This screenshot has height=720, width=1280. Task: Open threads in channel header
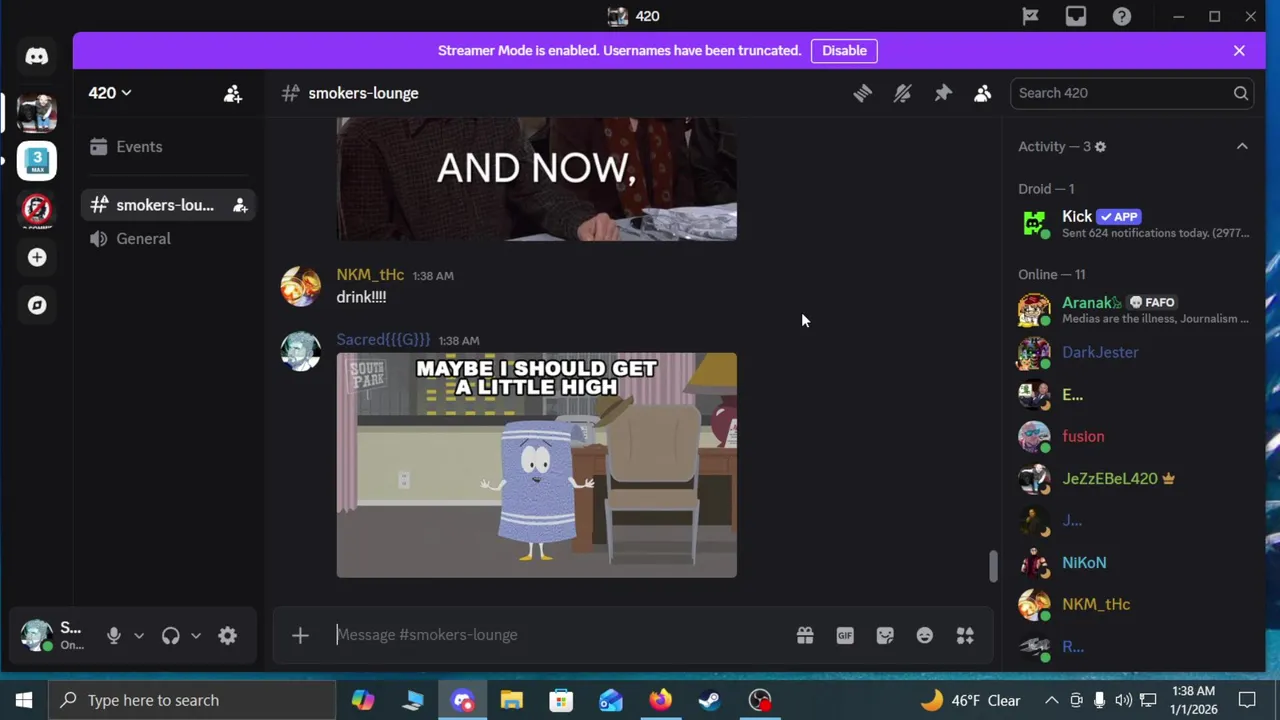[862, 93]
